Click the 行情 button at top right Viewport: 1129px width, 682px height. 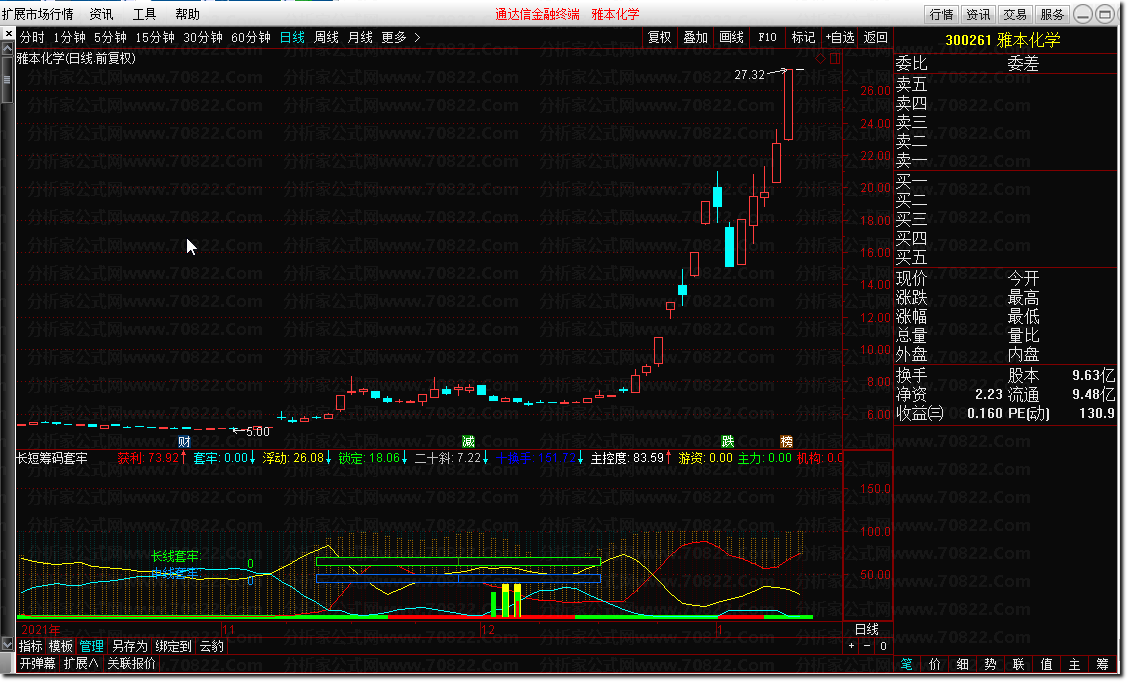tap(941, 14)
